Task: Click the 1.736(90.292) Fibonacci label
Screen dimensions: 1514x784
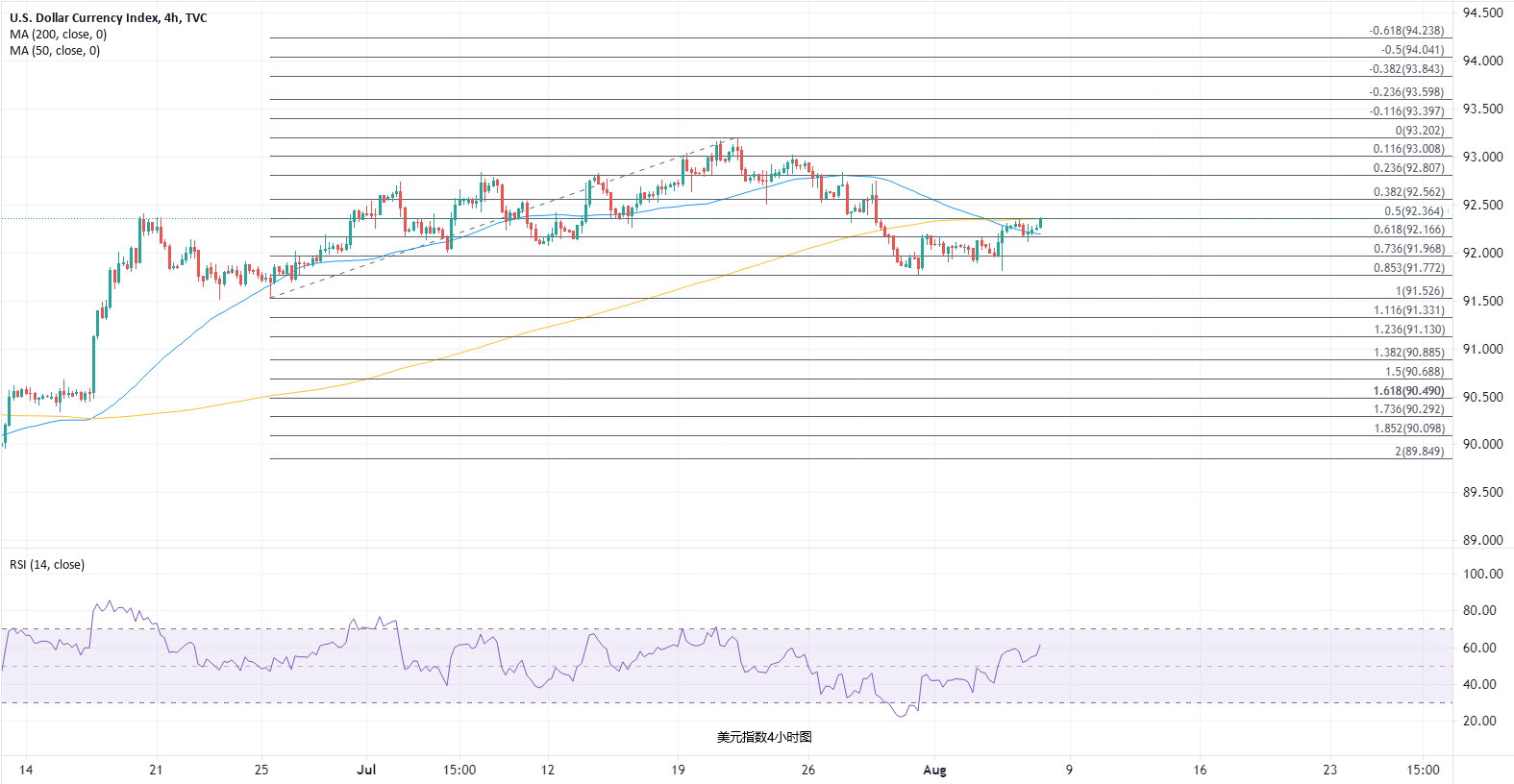Action: click(1408, 409)
